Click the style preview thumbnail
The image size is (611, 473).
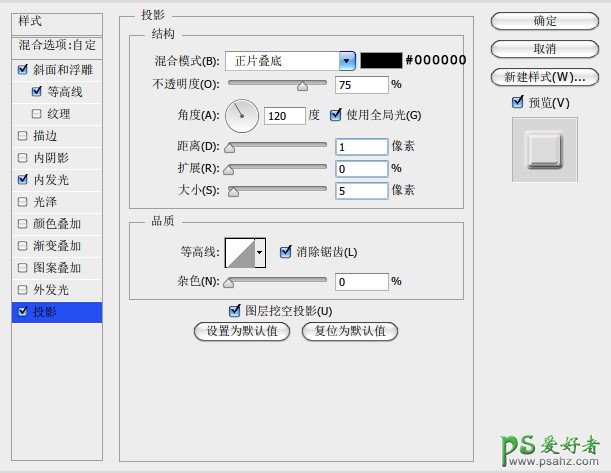click(545, 149)
